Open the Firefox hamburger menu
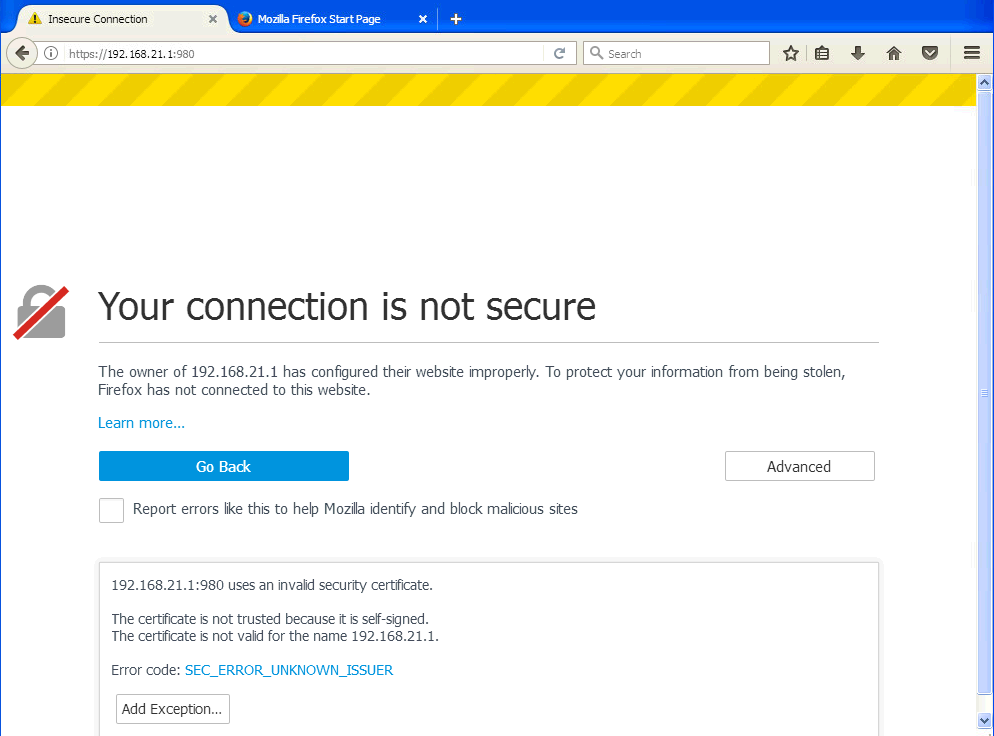This screenshot has width=994, height=736. (972, 54)
